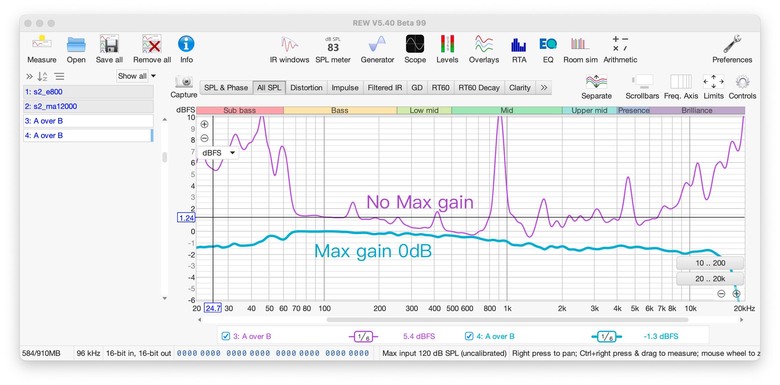
Task: Select the All SPL tab
Action: point(269,88)
